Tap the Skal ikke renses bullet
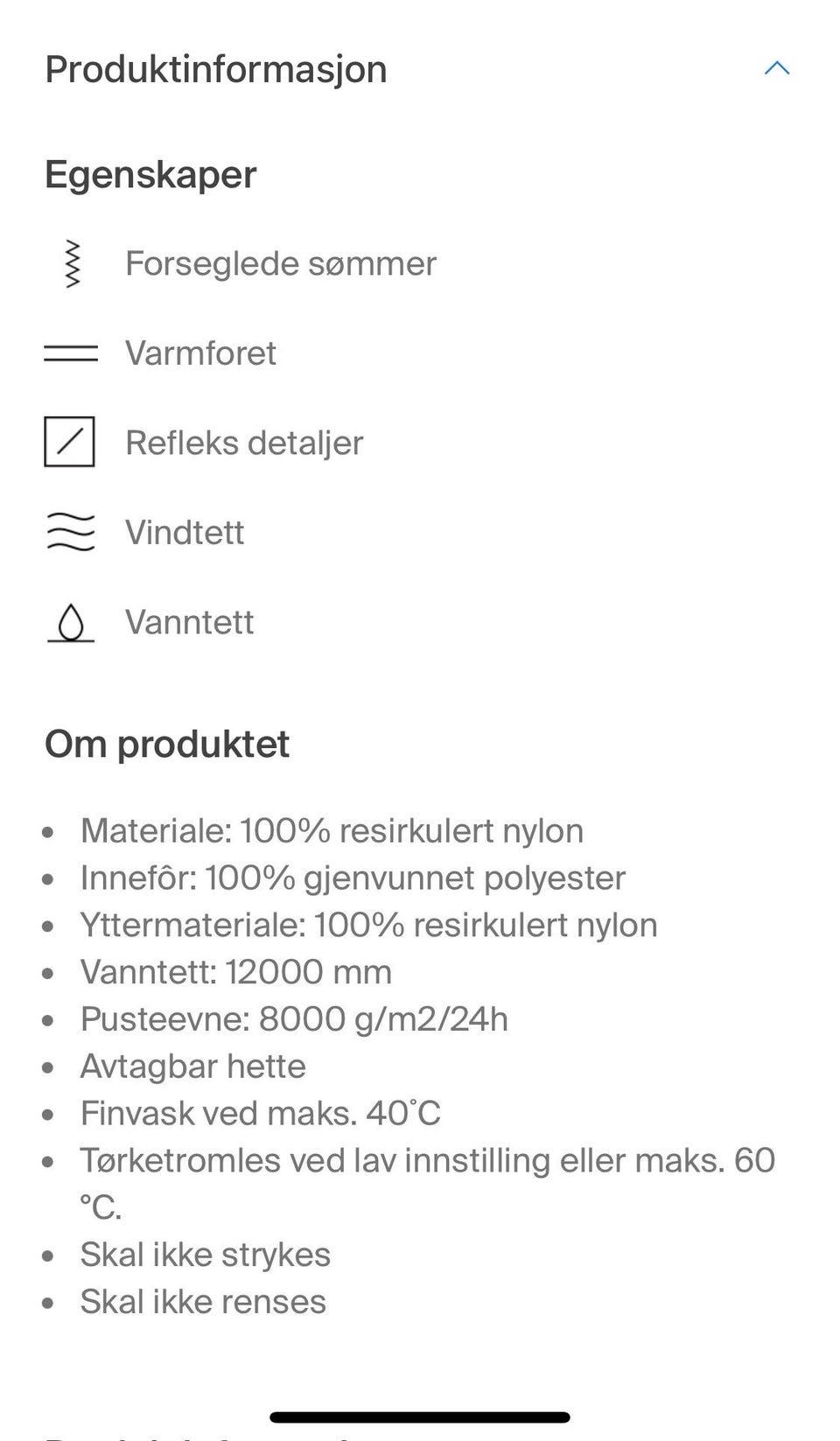This screenshot has width=840, height=1441. point(203,1301)
